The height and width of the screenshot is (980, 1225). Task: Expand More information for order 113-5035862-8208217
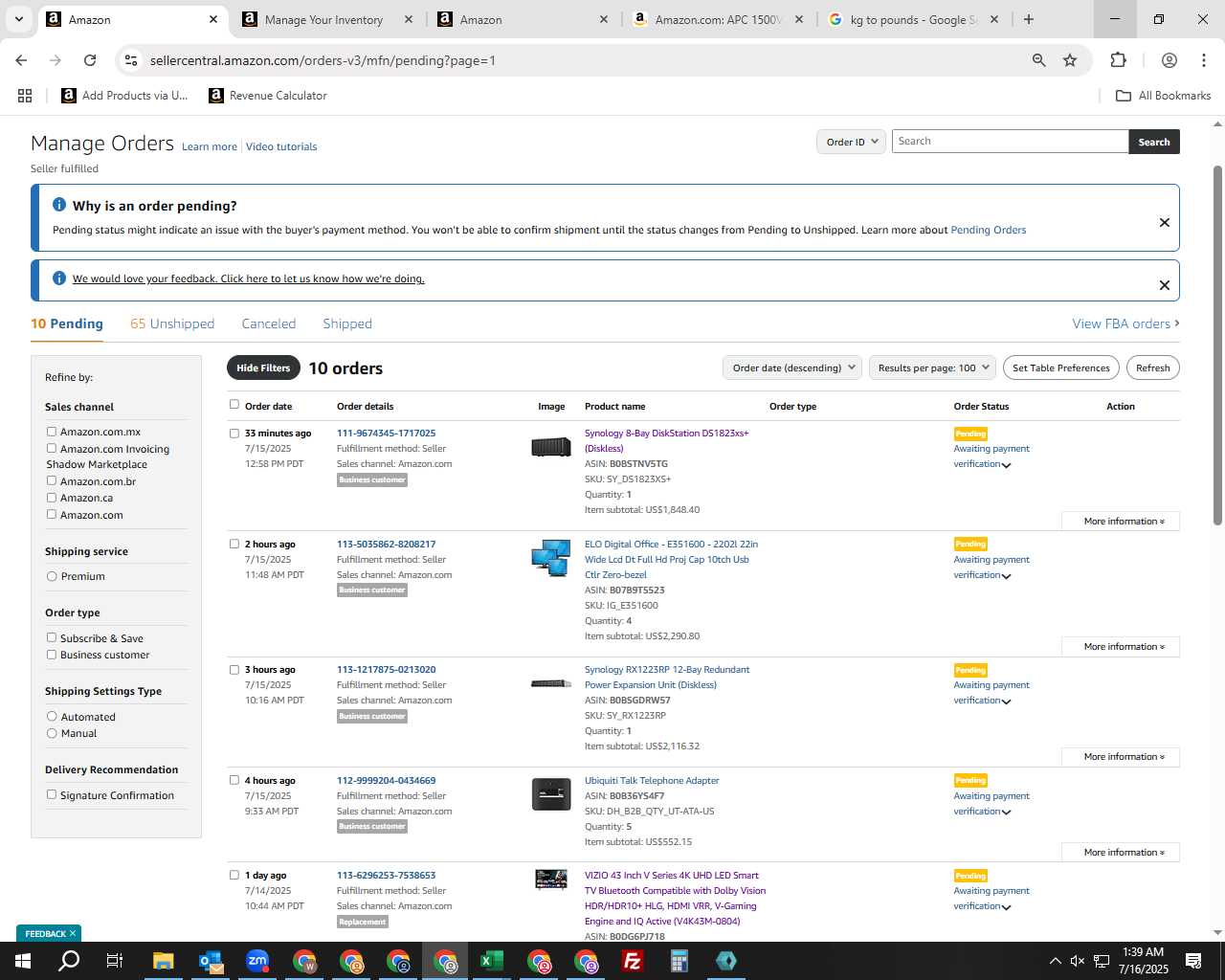(1121, 647)
